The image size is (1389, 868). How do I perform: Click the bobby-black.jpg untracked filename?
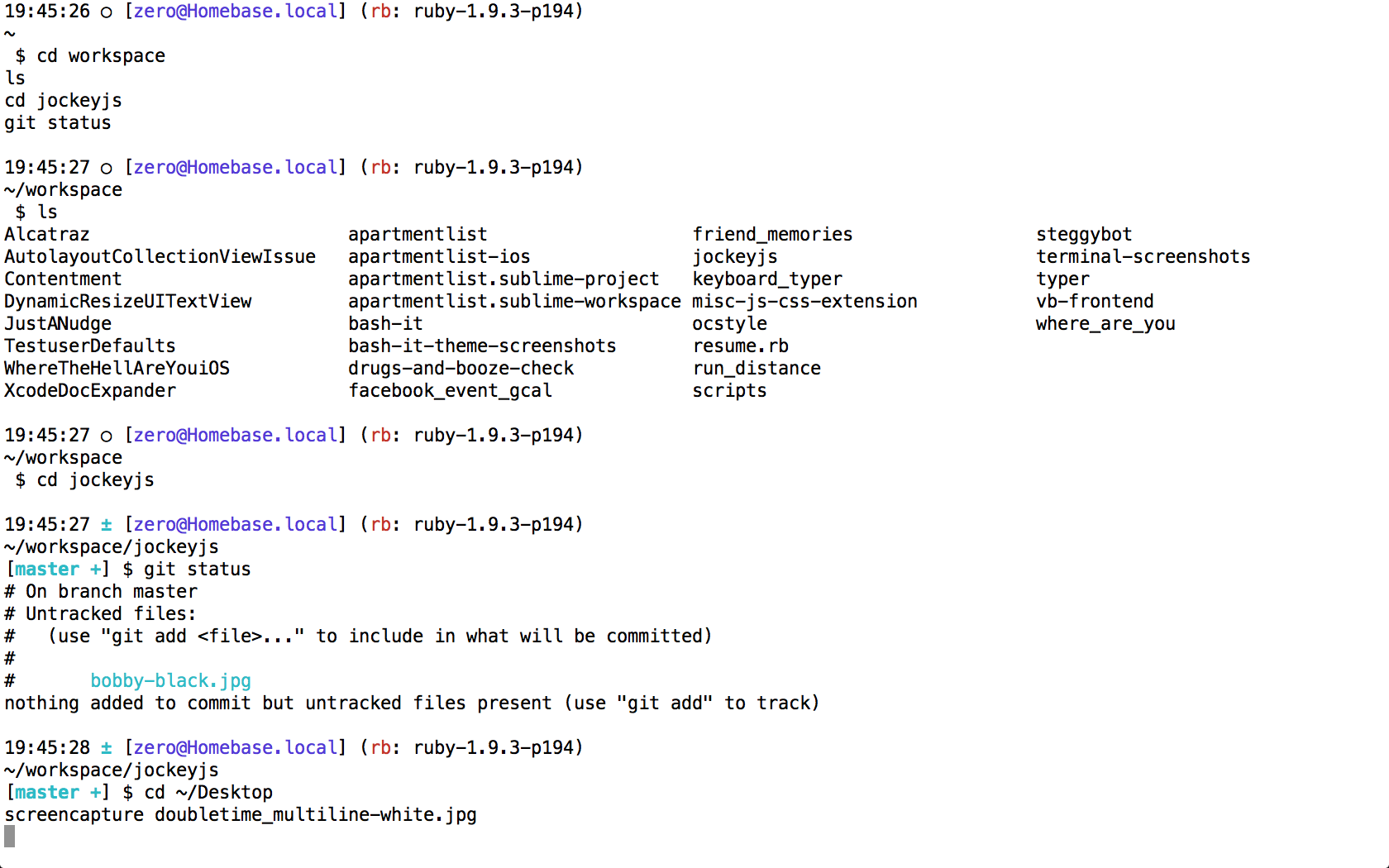[170, 680]
